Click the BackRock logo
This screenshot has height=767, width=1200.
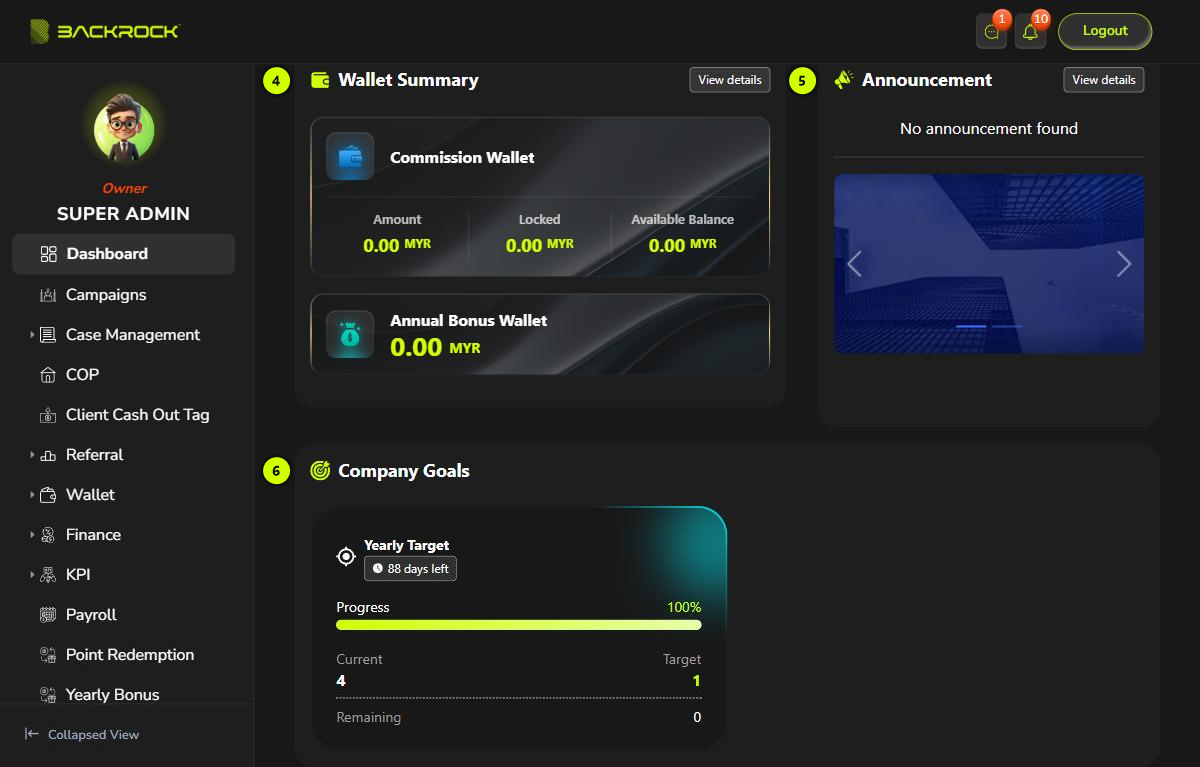point(105,31)
